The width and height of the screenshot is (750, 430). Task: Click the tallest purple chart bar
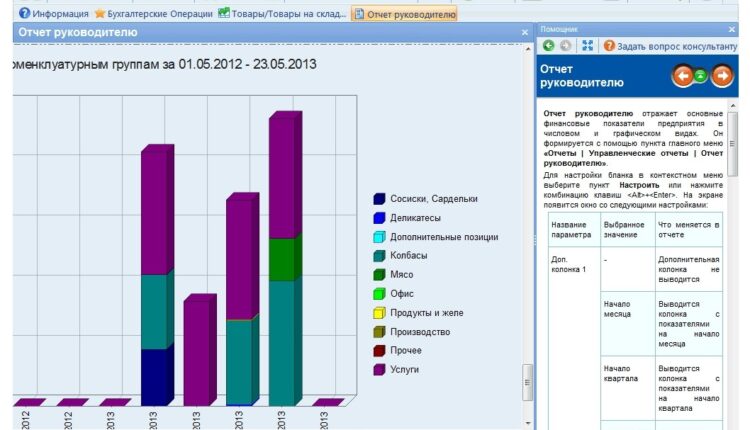click(x=285, y=180)
